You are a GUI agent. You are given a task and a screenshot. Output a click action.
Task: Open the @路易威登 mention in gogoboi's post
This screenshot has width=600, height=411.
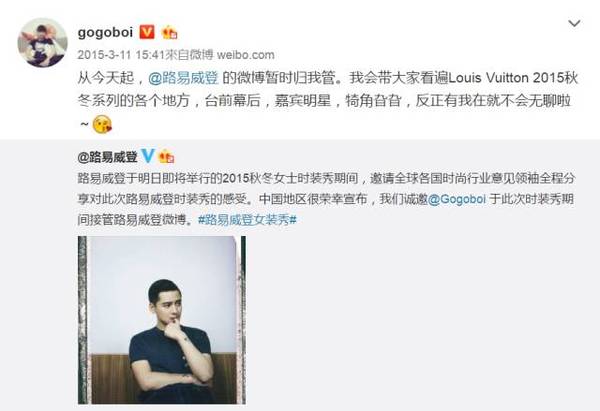click(183, 78)
